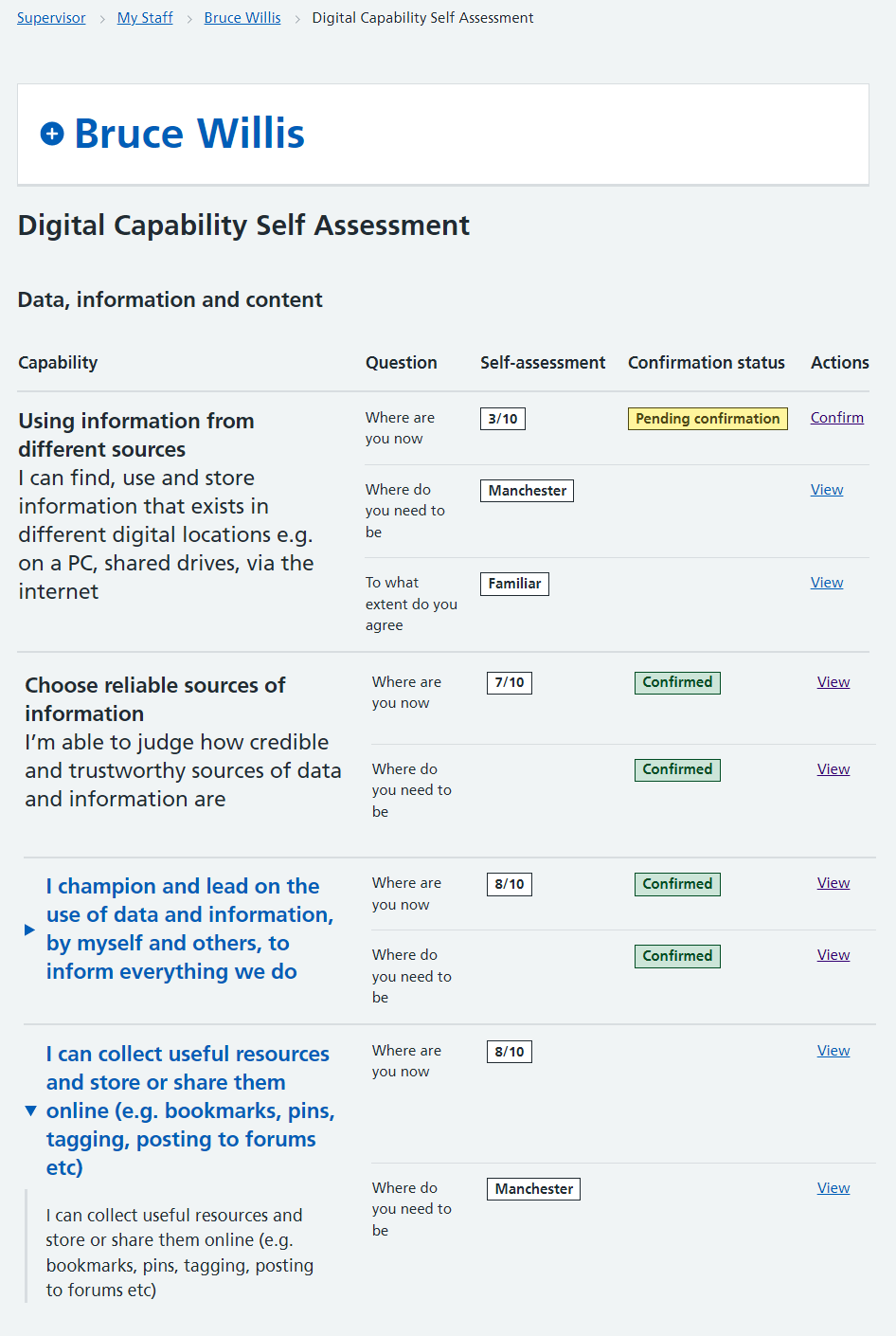Click the 3/10 self-assessment badge
Viewport: 896px width, 1336px height.
(x=503, y=419)
